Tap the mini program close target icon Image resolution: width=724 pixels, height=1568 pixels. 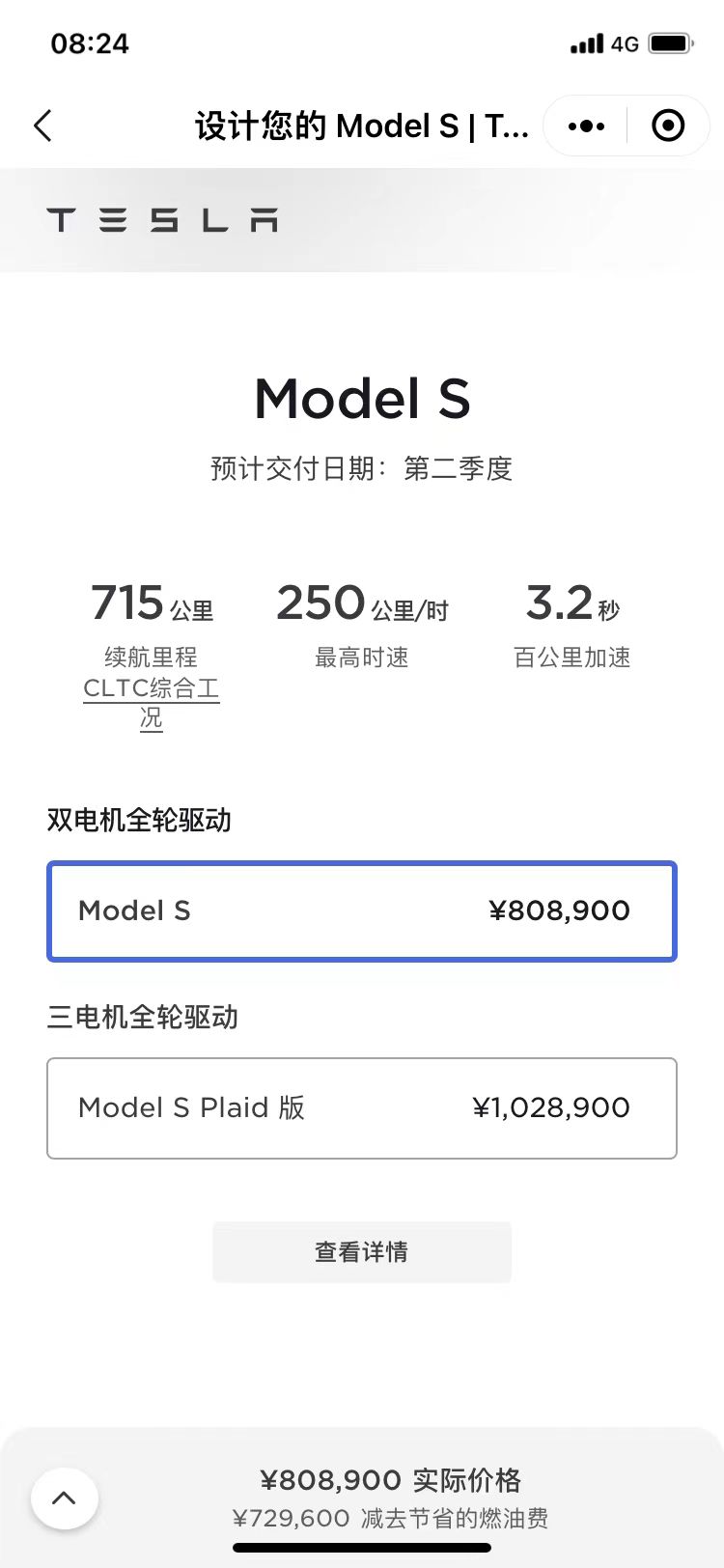(x=668, y=126)
